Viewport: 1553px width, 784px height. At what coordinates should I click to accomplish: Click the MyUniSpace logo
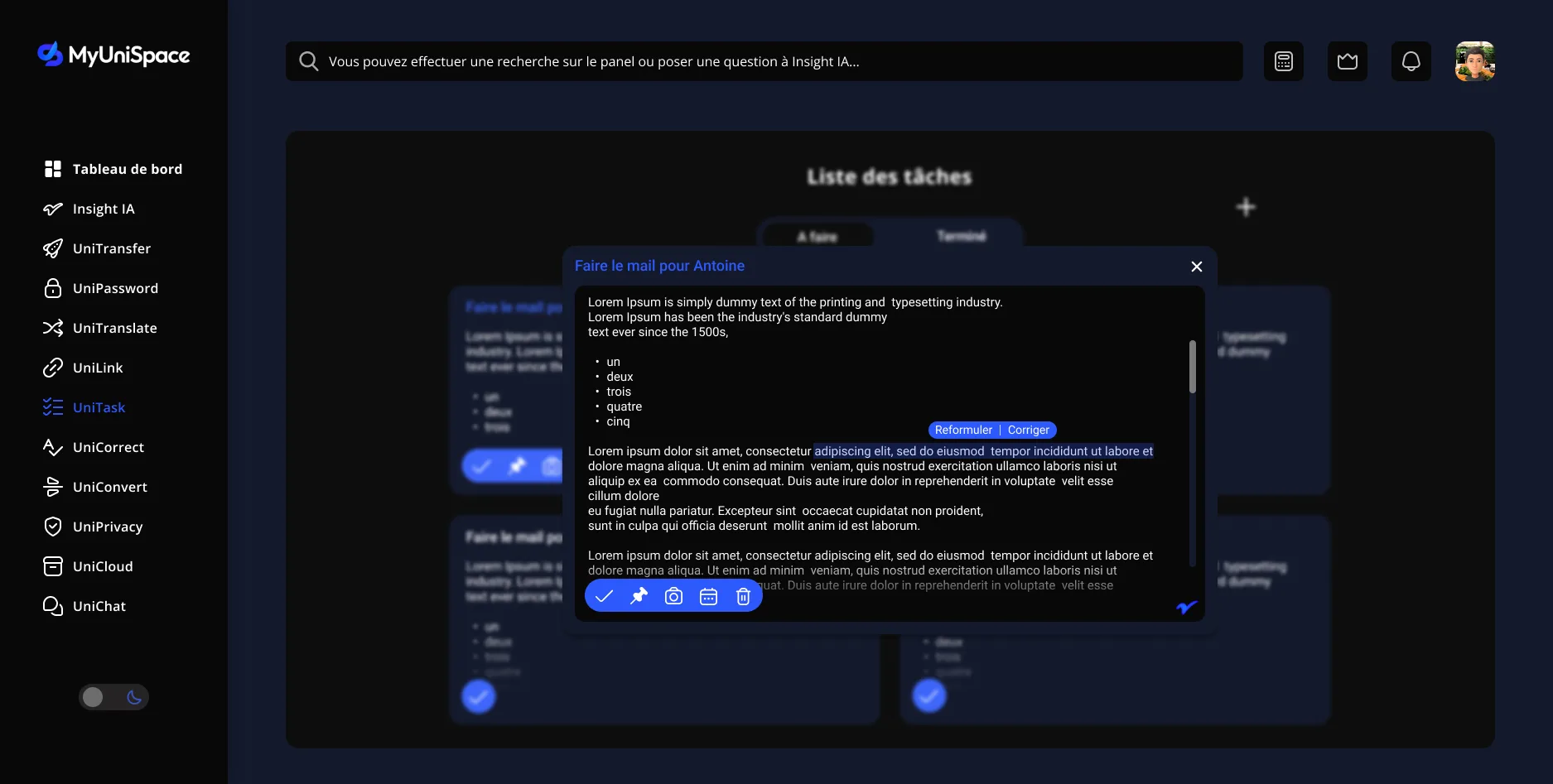tap(113, 55)
